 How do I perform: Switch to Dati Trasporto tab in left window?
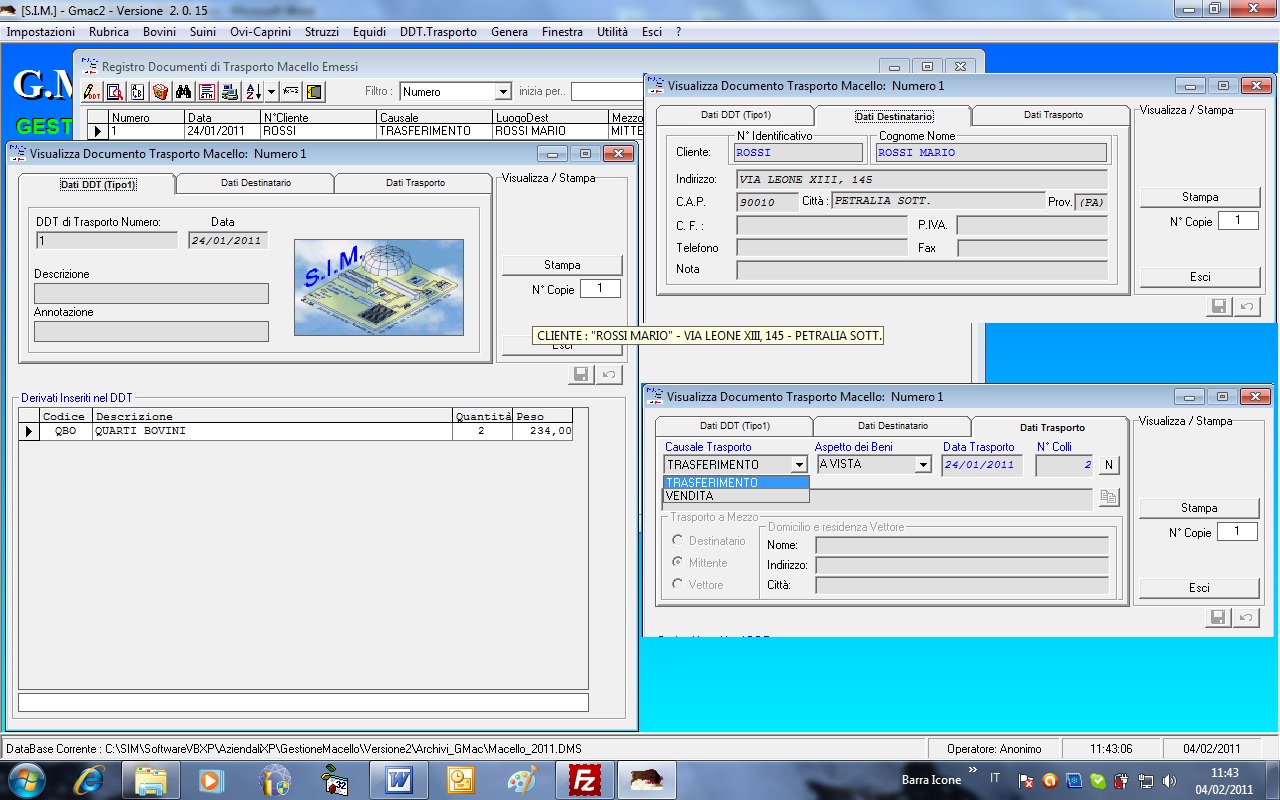[415, 183]
